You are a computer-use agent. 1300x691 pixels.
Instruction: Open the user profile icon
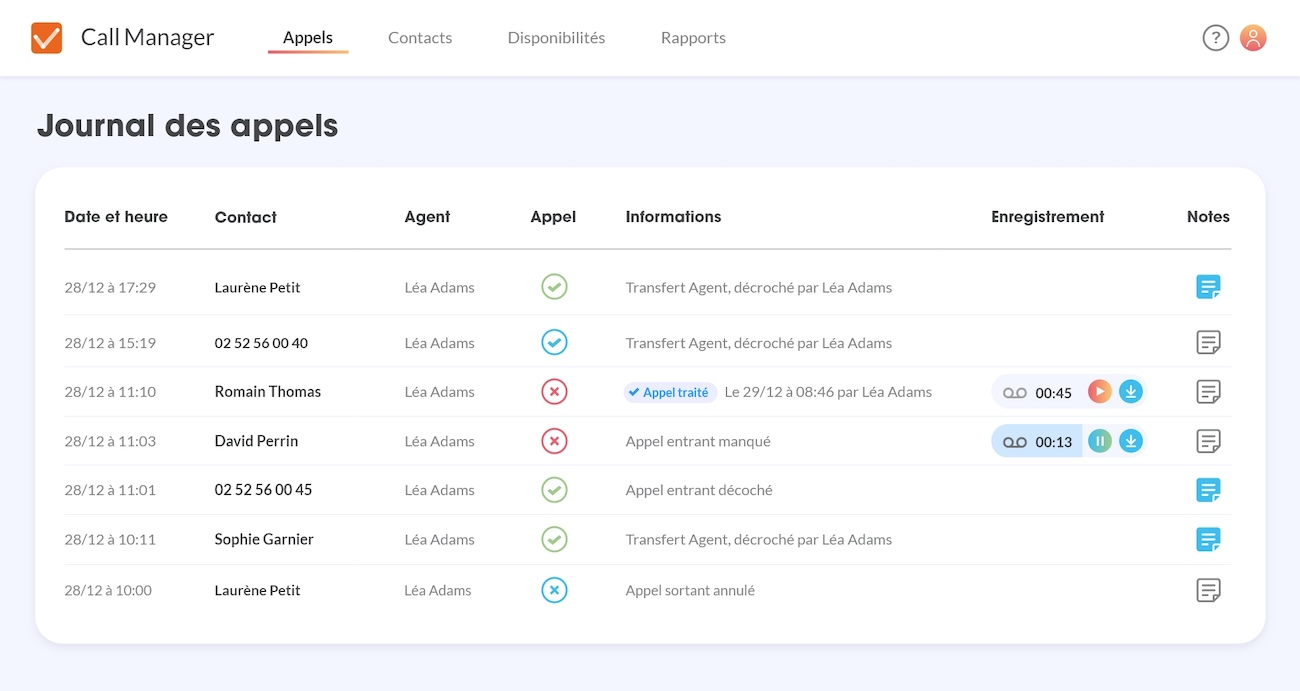pyautogui.click(x=1253, y=37)
